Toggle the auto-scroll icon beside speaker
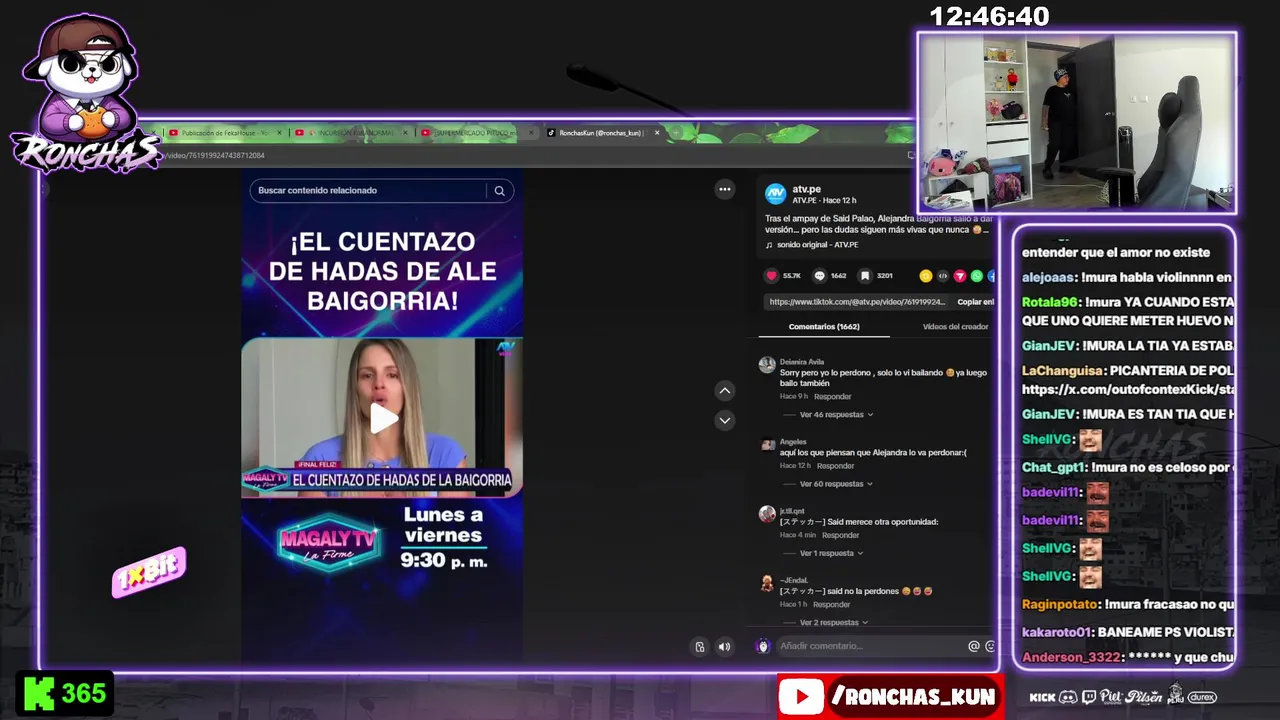Image resolution: width=1280 pixels, height=720 pixels. (x=700, y=647)
